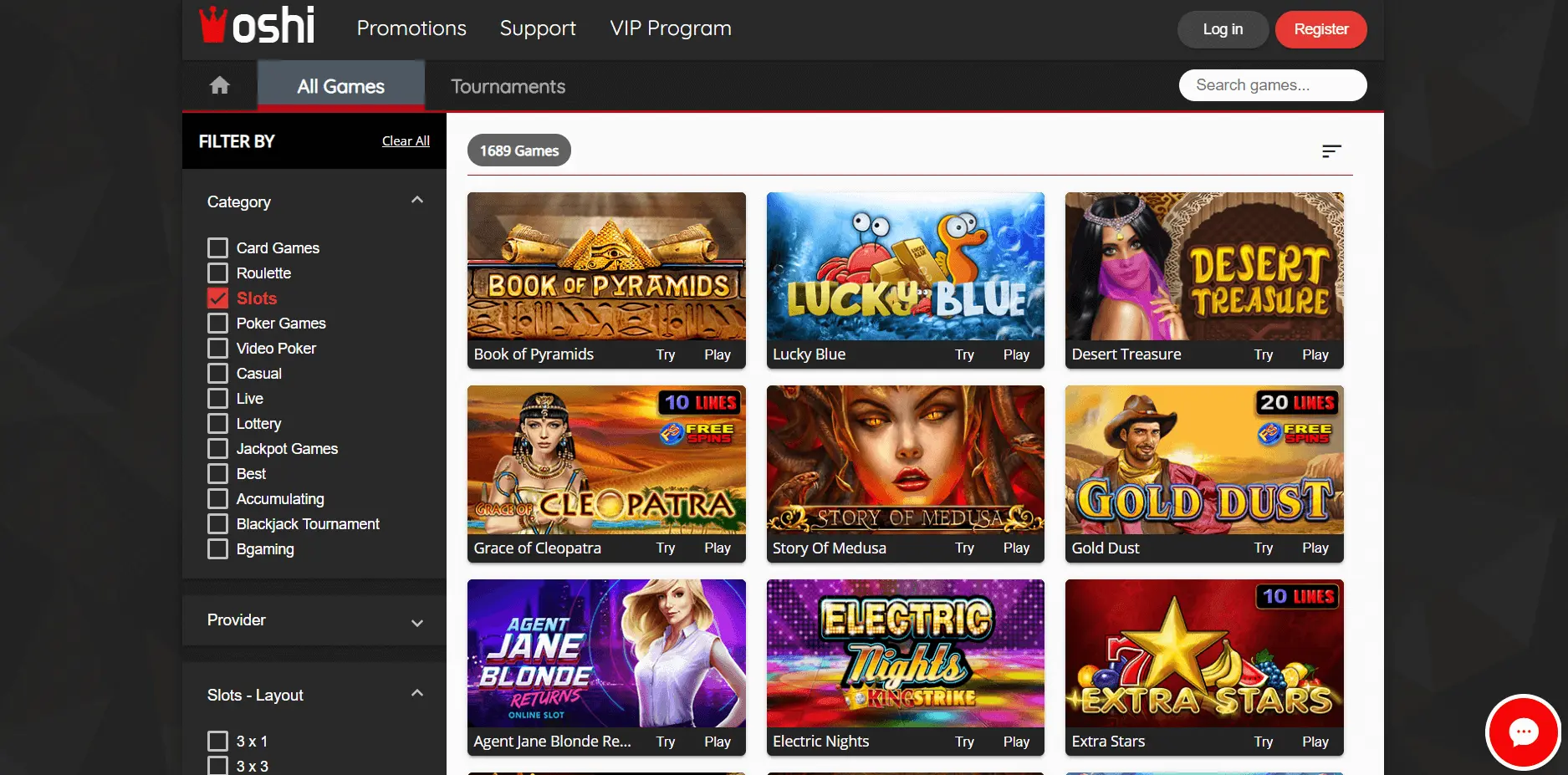The image size is (1568, 775).
Task: Click the sort games icon
Action: pos(1331,151)
